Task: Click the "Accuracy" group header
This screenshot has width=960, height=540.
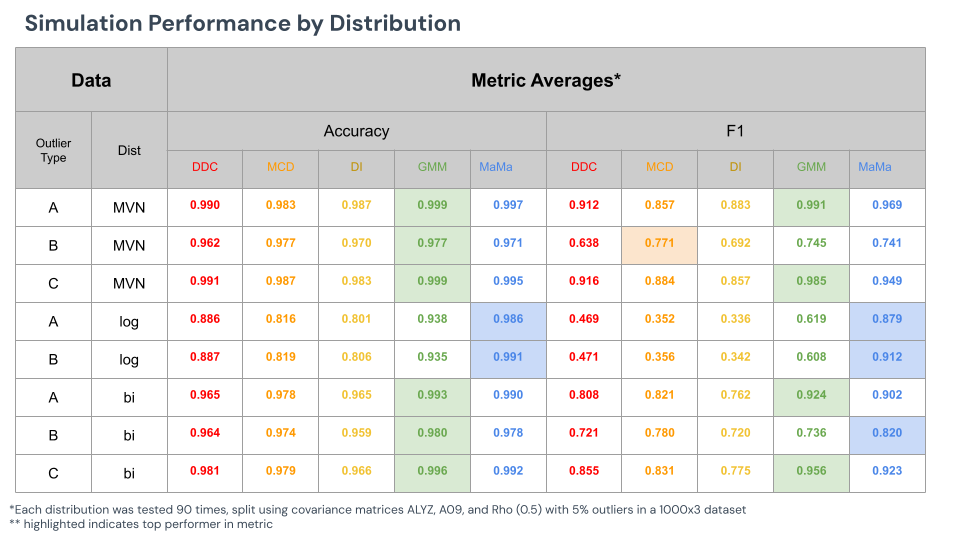Action: coord(356,131)
